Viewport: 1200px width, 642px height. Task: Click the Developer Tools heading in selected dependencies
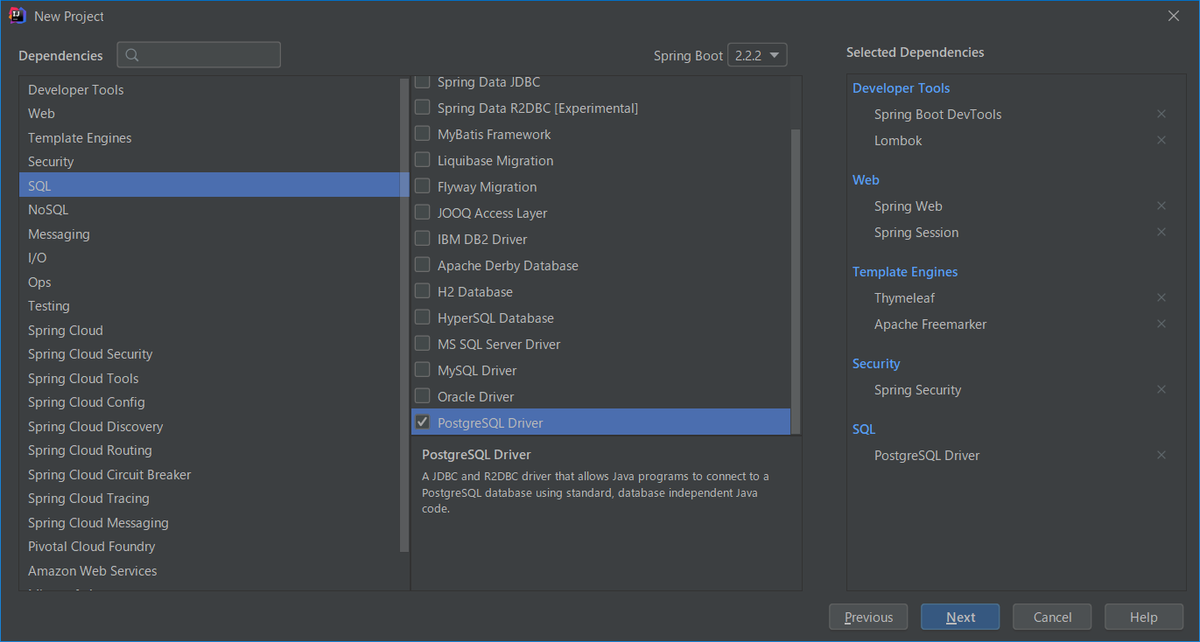click(901, 88)
